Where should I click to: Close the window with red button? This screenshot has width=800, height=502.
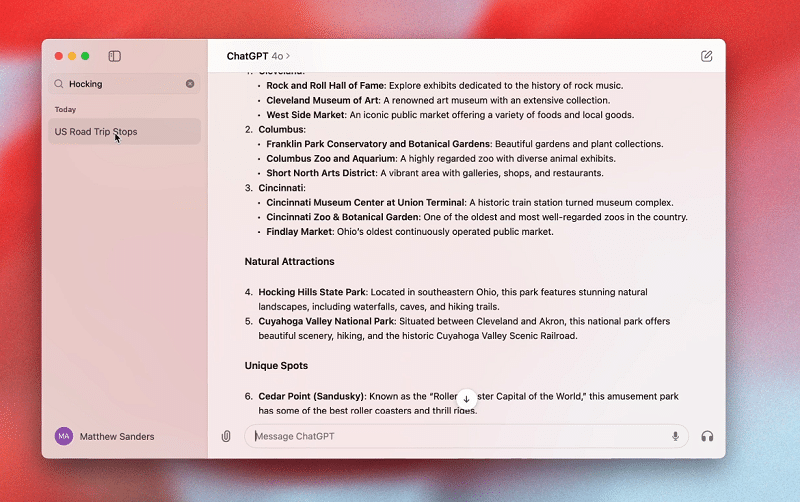[59, 56]
